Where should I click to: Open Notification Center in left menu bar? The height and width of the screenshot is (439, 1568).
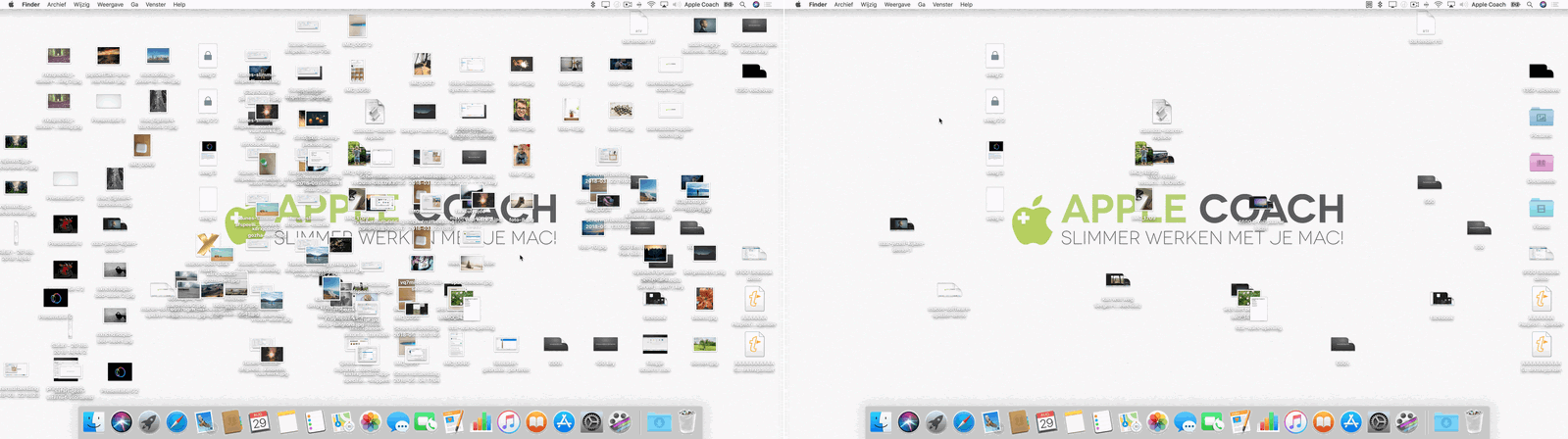768,4
